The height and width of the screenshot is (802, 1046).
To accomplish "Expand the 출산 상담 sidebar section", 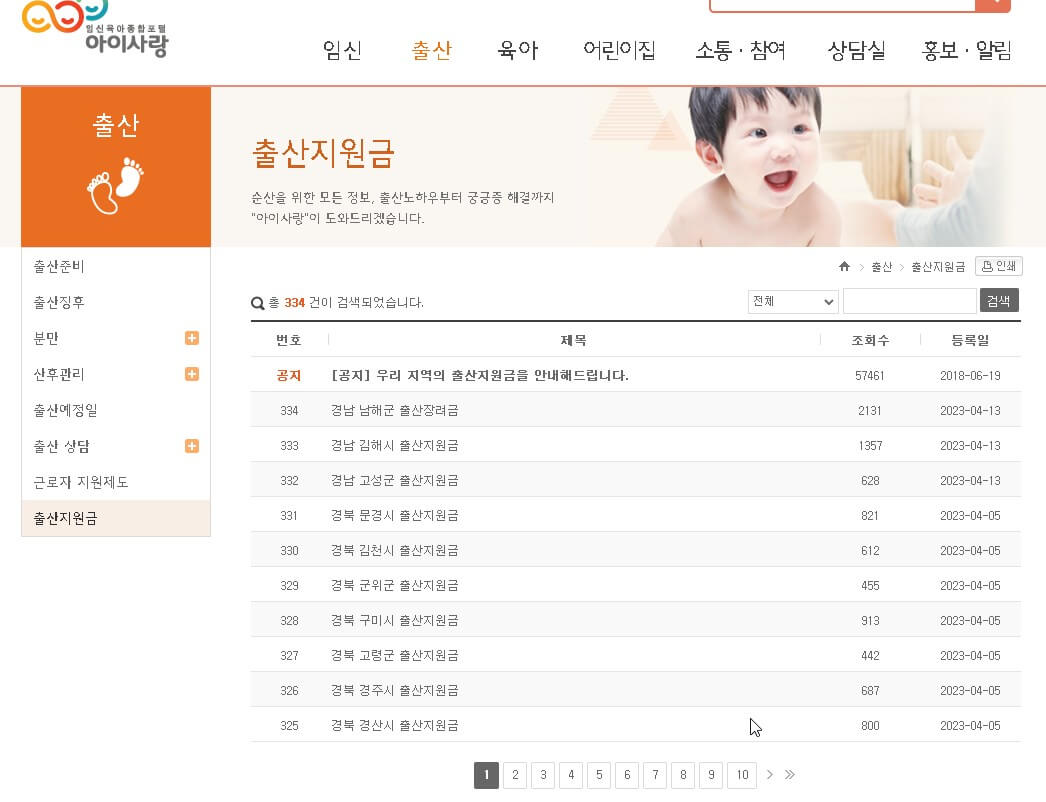I will pos(191,446).
